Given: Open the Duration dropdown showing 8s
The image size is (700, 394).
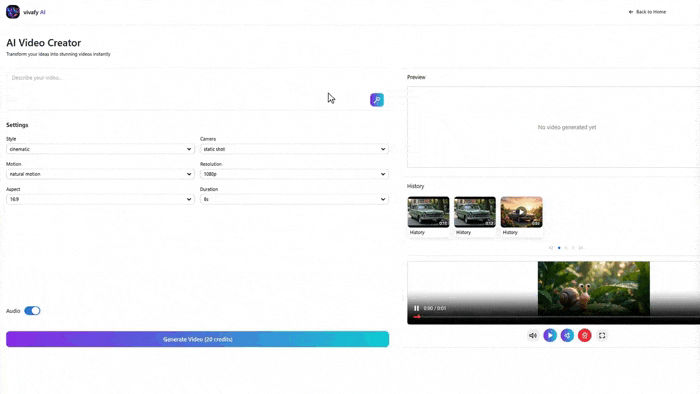Looking at the screenshot, I should [x=294, y=199].
